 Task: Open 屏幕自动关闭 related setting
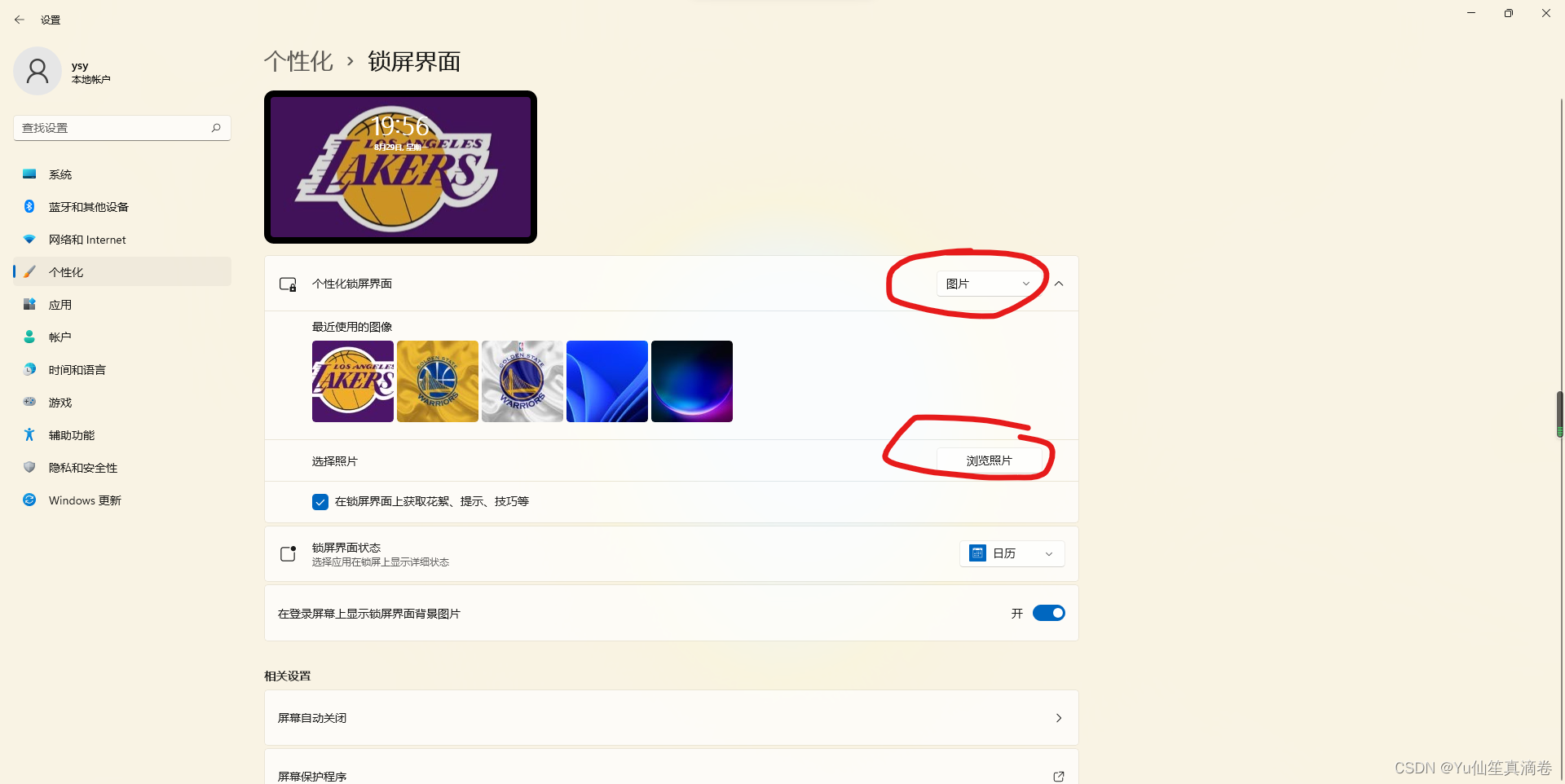click(x=671, y=718)
